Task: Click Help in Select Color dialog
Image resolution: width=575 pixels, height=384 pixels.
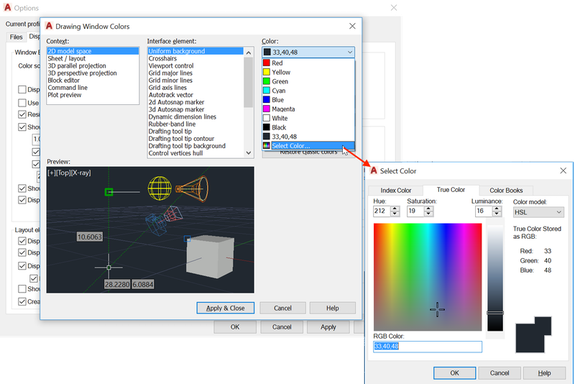Action: 544,373
